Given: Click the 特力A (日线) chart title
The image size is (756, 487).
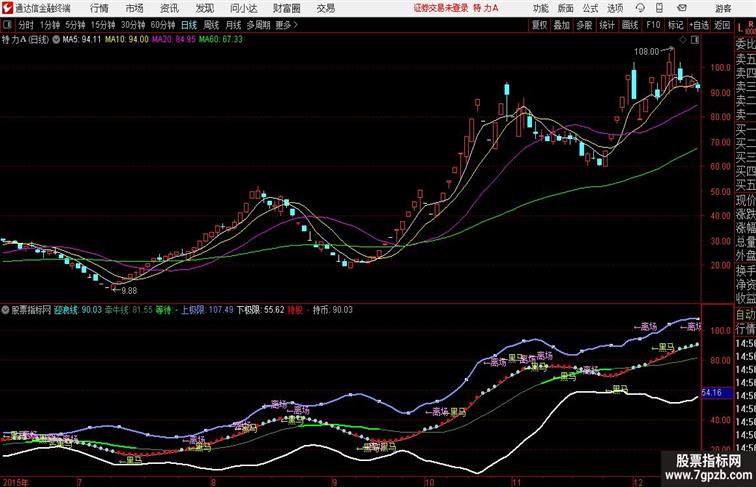Looking at the screenshot, I should pos(26,40).
